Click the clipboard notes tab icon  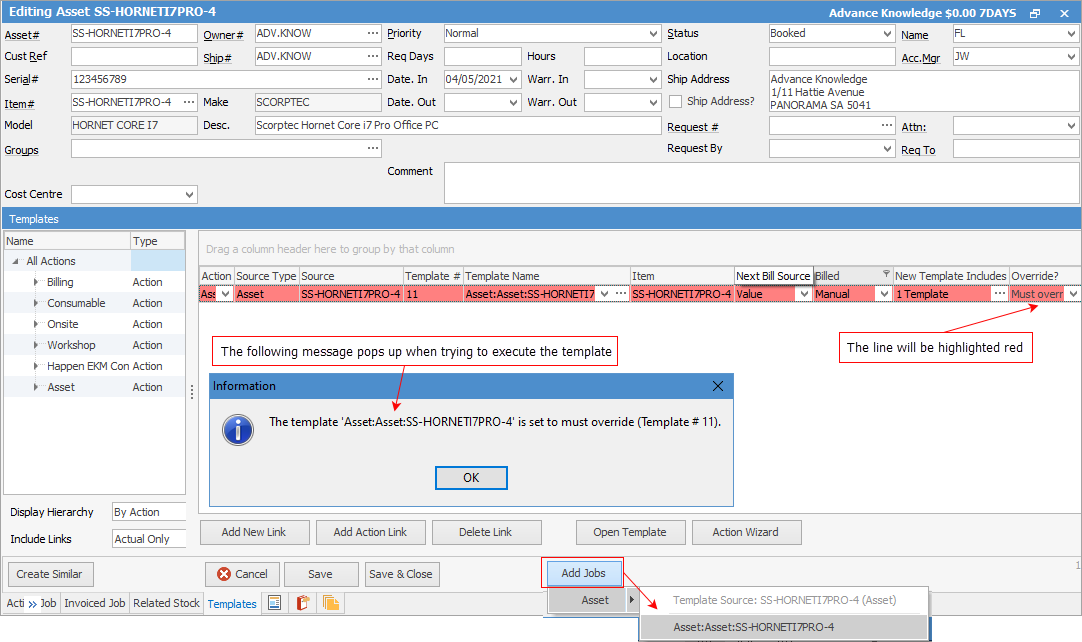(302, 603)
